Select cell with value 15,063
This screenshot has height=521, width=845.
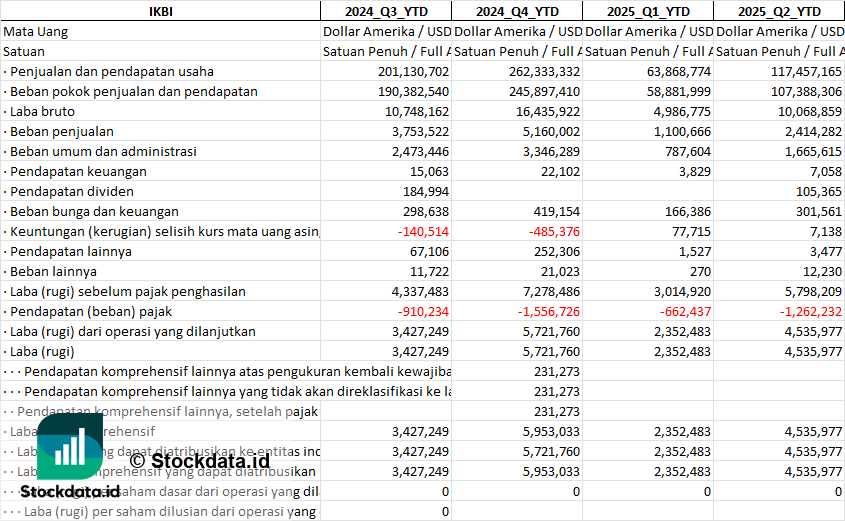(x=386, y=171)
